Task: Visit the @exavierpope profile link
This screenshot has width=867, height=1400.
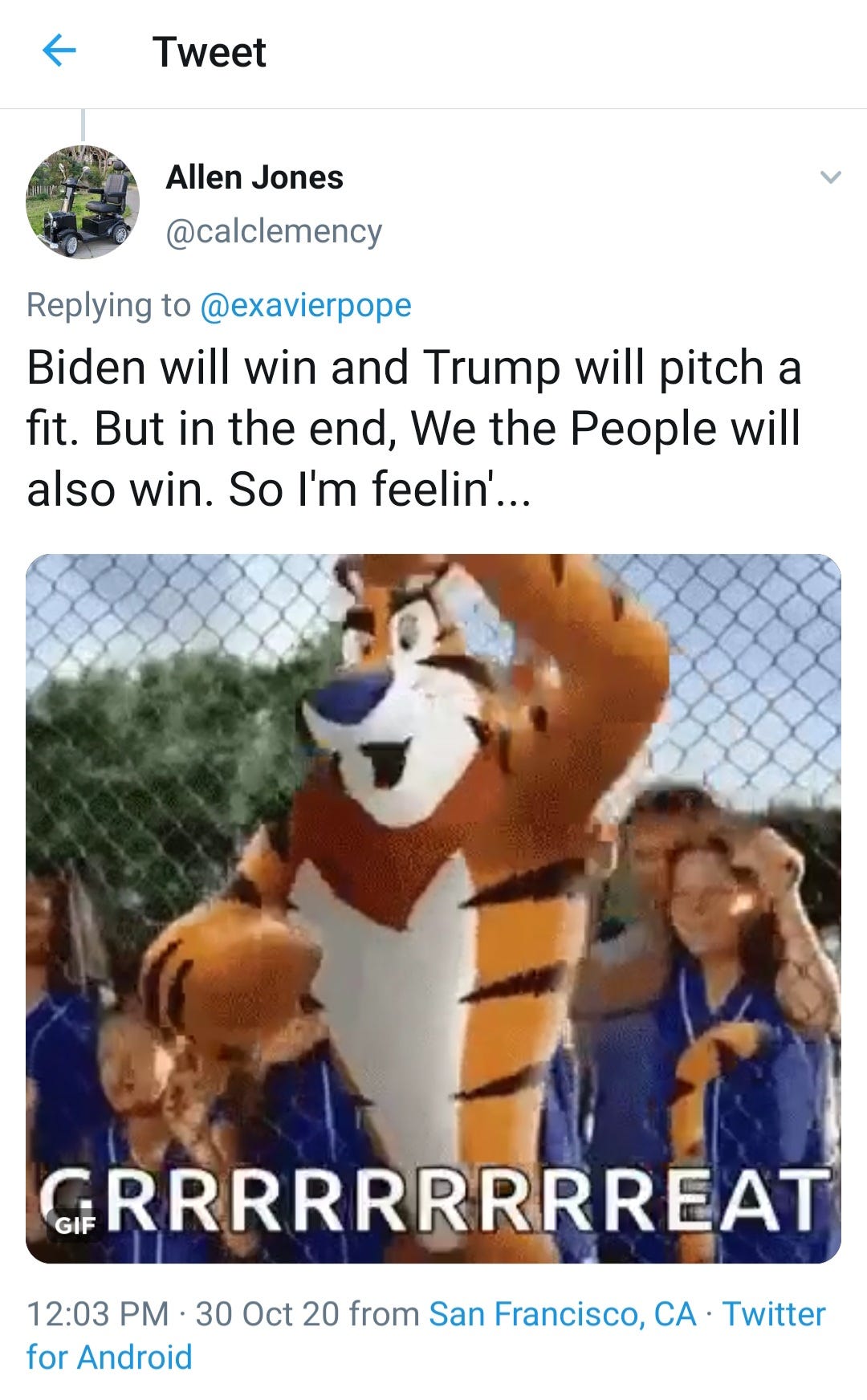Action: pos(305,305)
